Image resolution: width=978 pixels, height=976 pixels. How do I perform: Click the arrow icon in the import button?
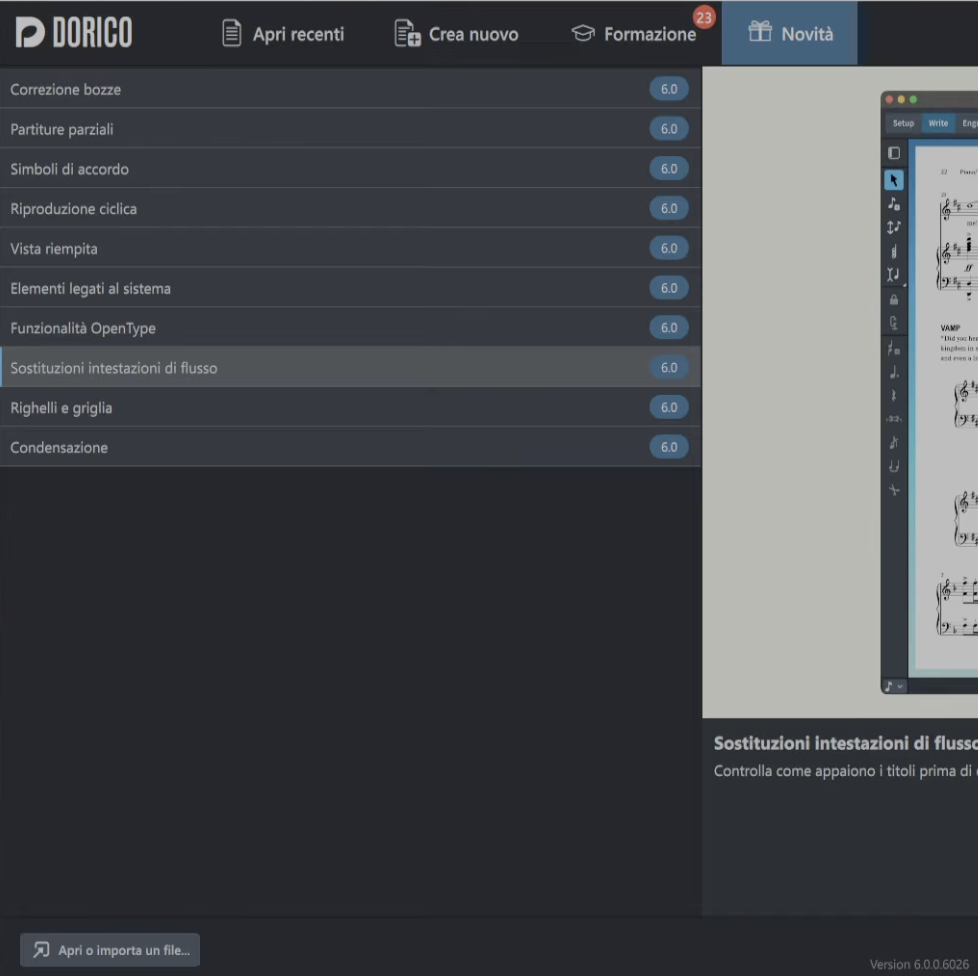coord(41,950)
